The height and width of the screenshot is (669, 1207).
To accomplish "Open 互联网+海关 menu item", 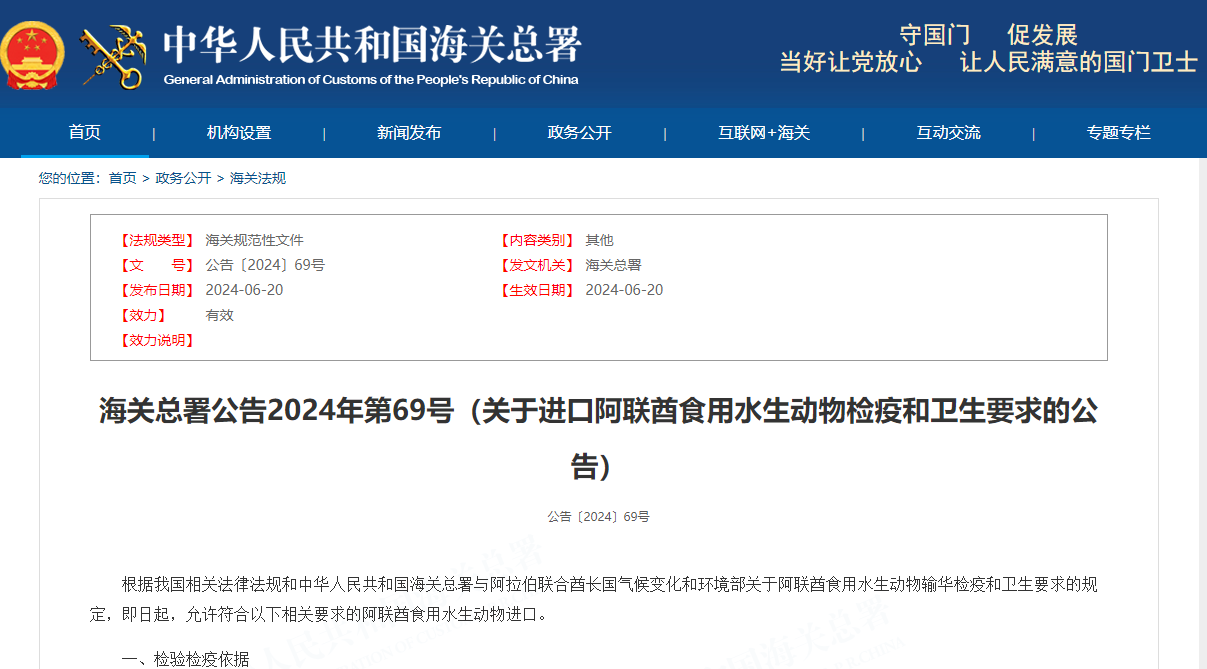I will pyautogui.click(x=764, y=132).
